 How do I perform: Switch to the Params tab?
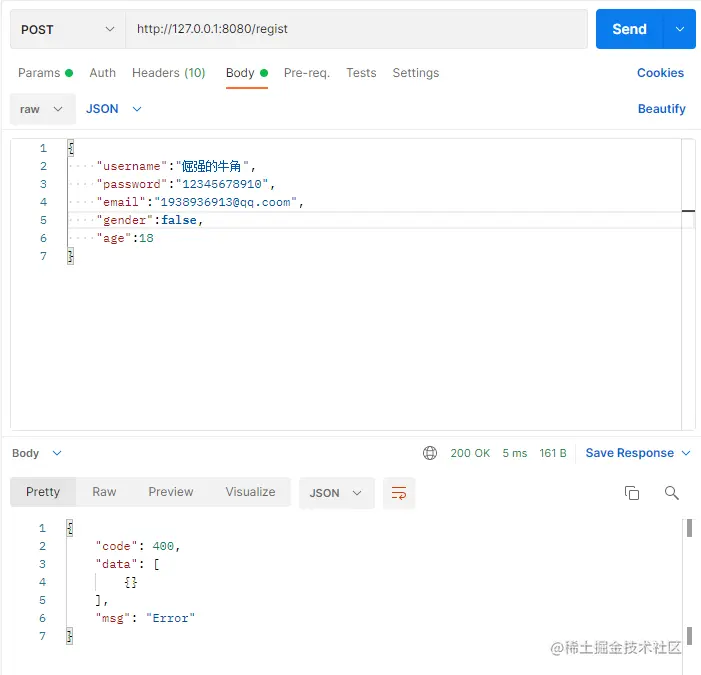[45, 73]
